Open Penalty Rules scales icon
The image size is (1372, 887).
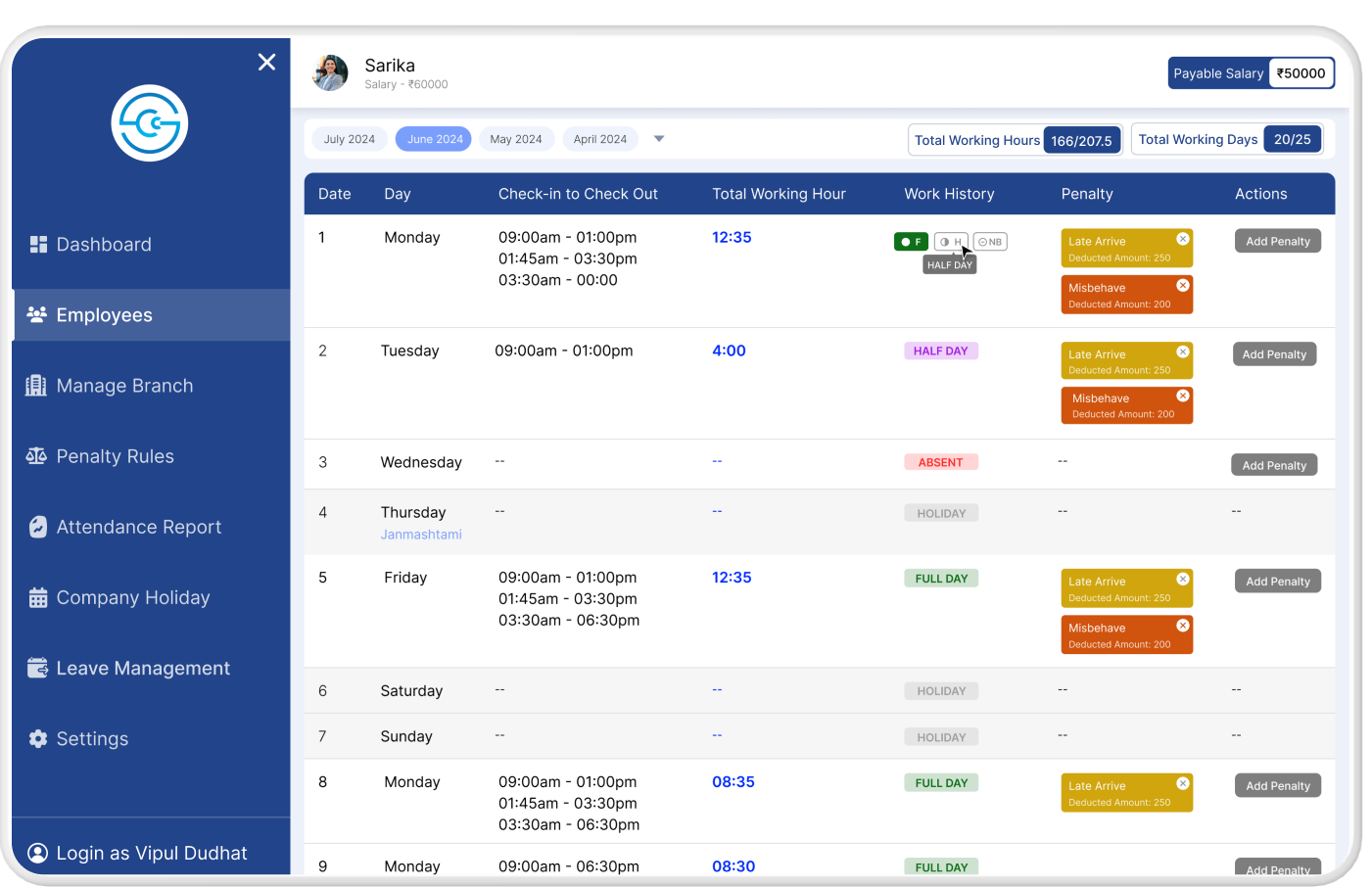(x=36, y=456)
